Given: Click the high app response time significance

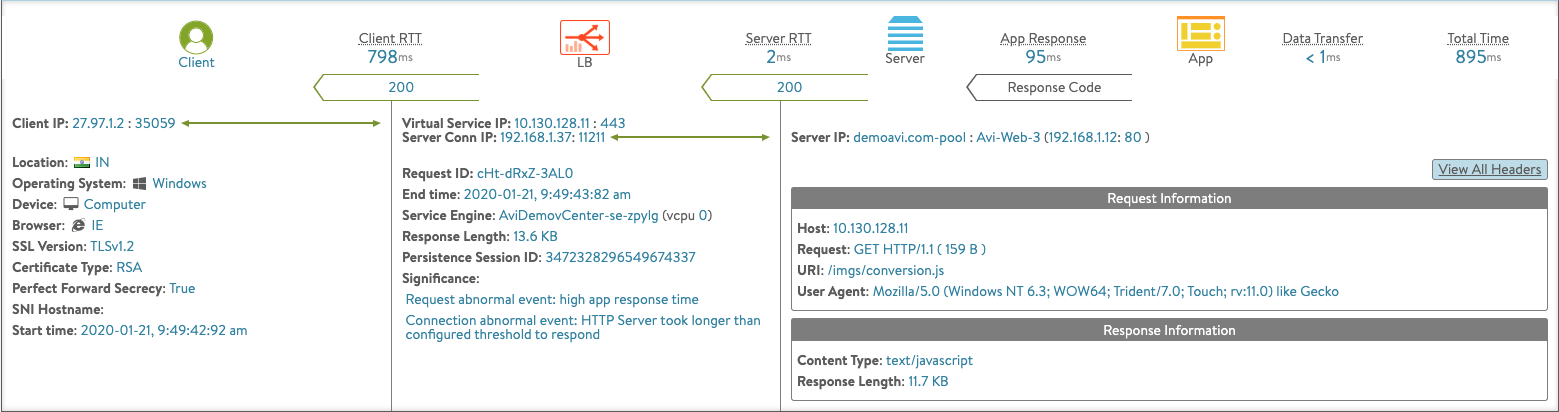Looking at the screenshot, I should coord(552,299).
